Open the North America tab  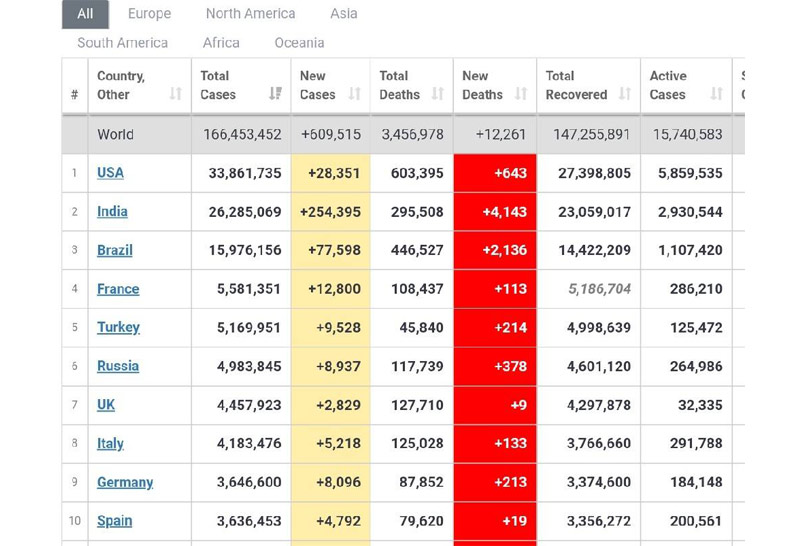click(x=250, y=14)
